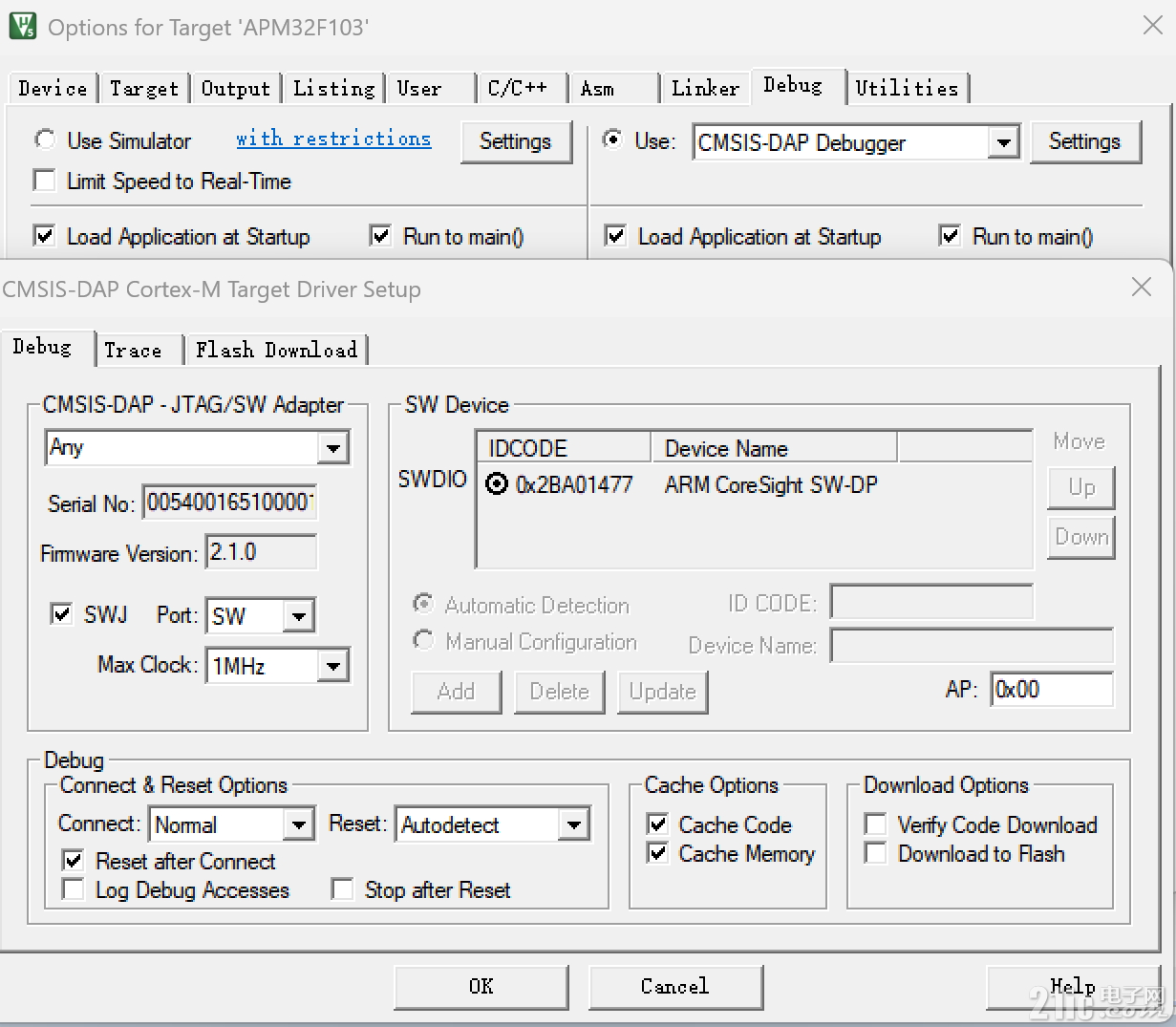Screen dimensions: 1176x1027
Task: Click Settings next to CMSIS-DAP Debugger dropdown
Action: tap(1085, 141)
